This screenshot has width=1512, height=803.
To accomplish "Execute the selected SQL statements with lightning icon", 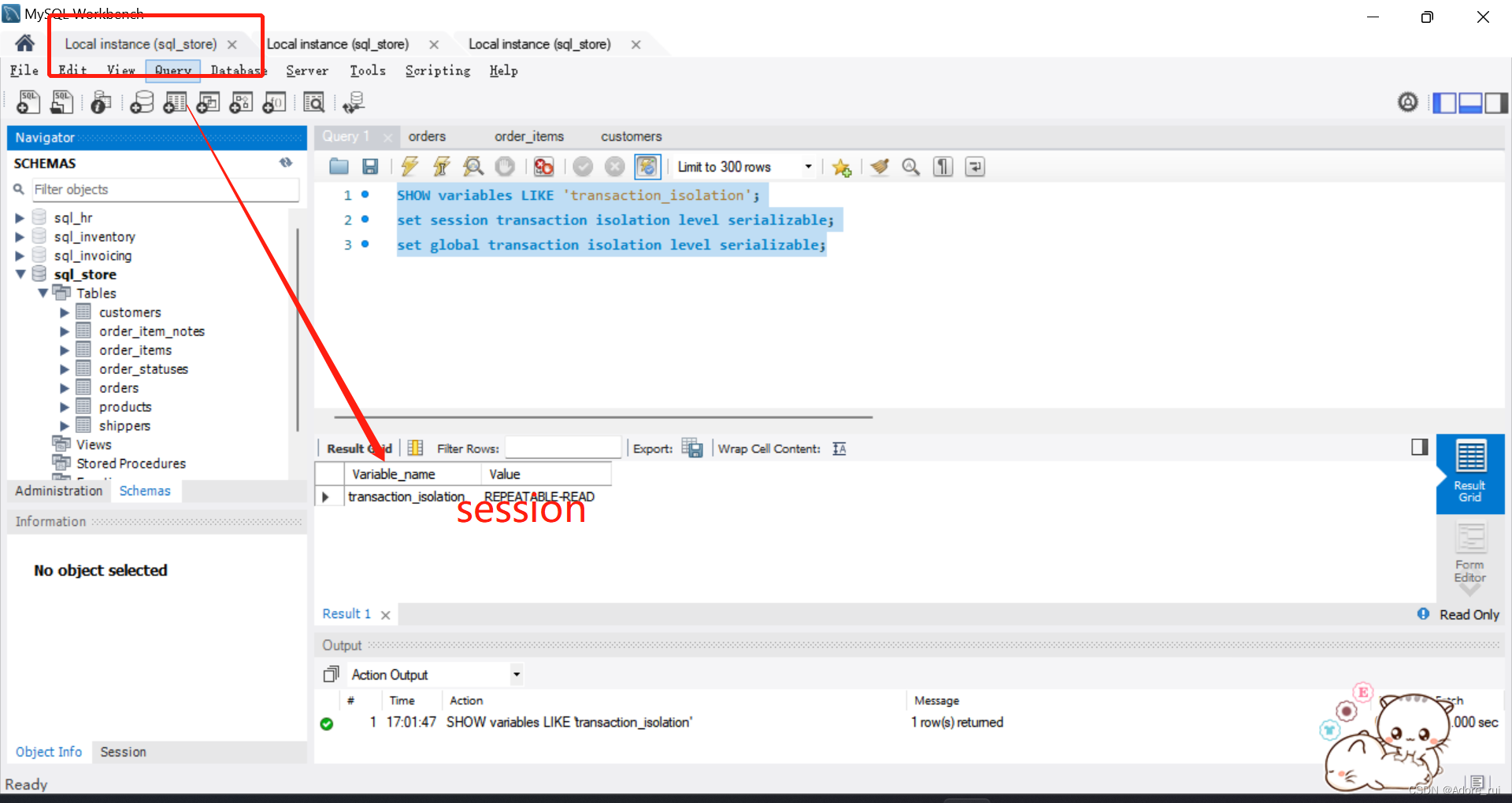I will tap(409, 166).
